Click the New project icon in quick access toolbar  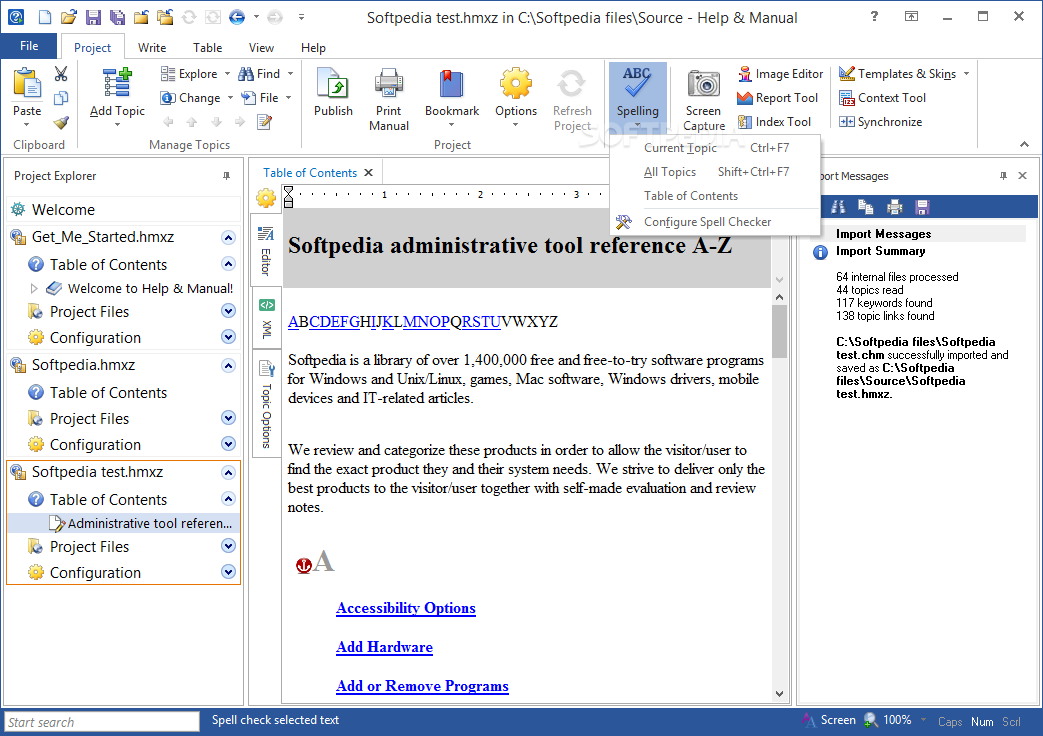coord(45,17)
